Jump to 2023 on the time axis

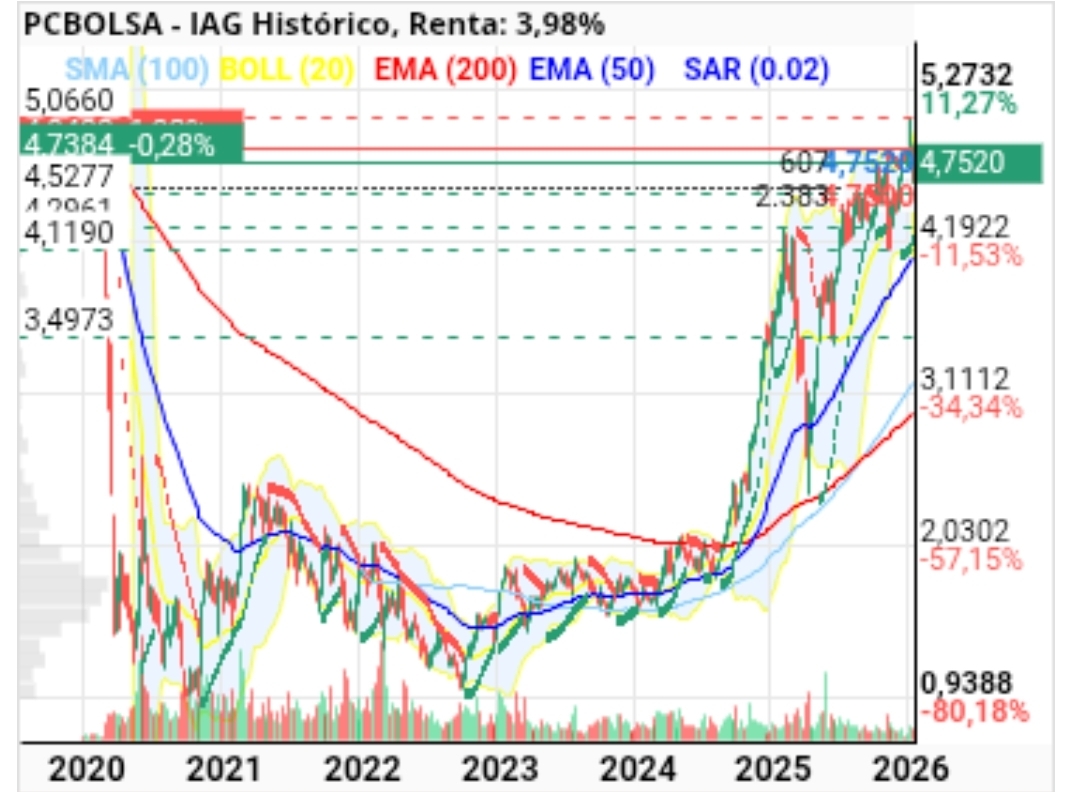499,769
